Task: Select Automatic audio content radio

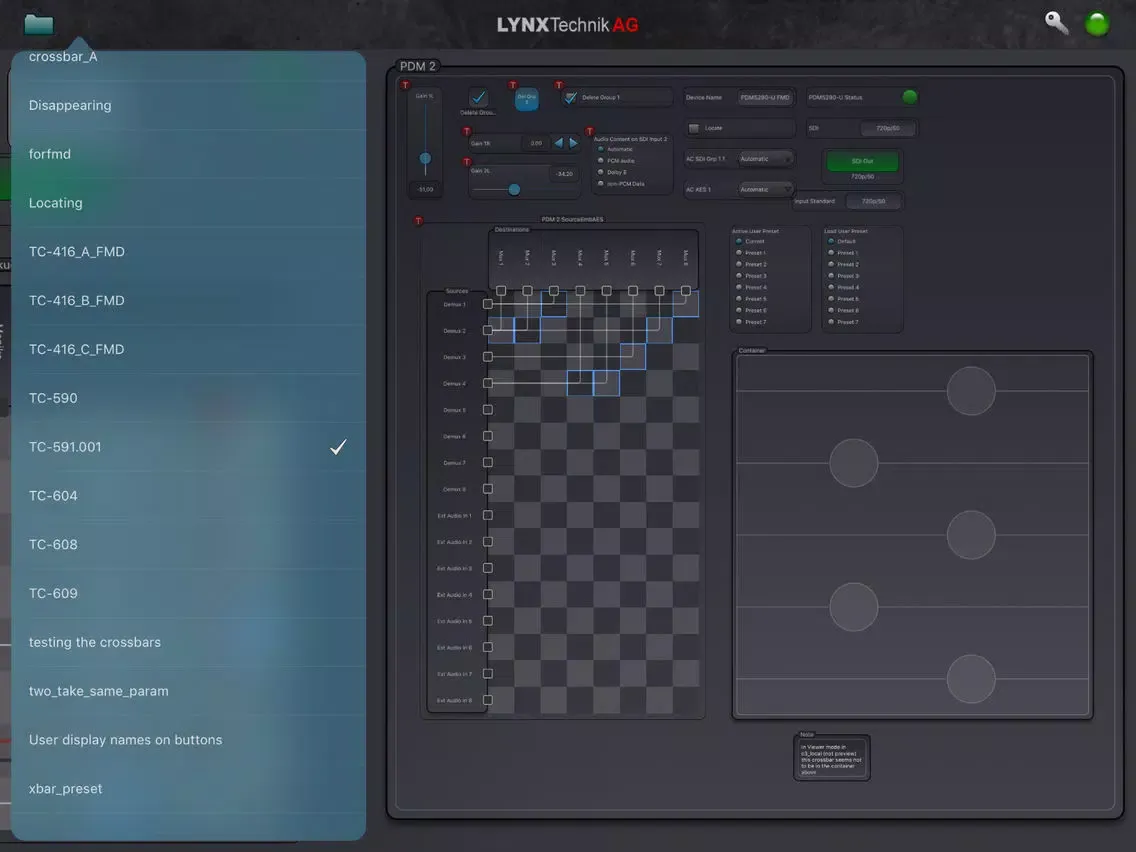Action: [601, 149]
